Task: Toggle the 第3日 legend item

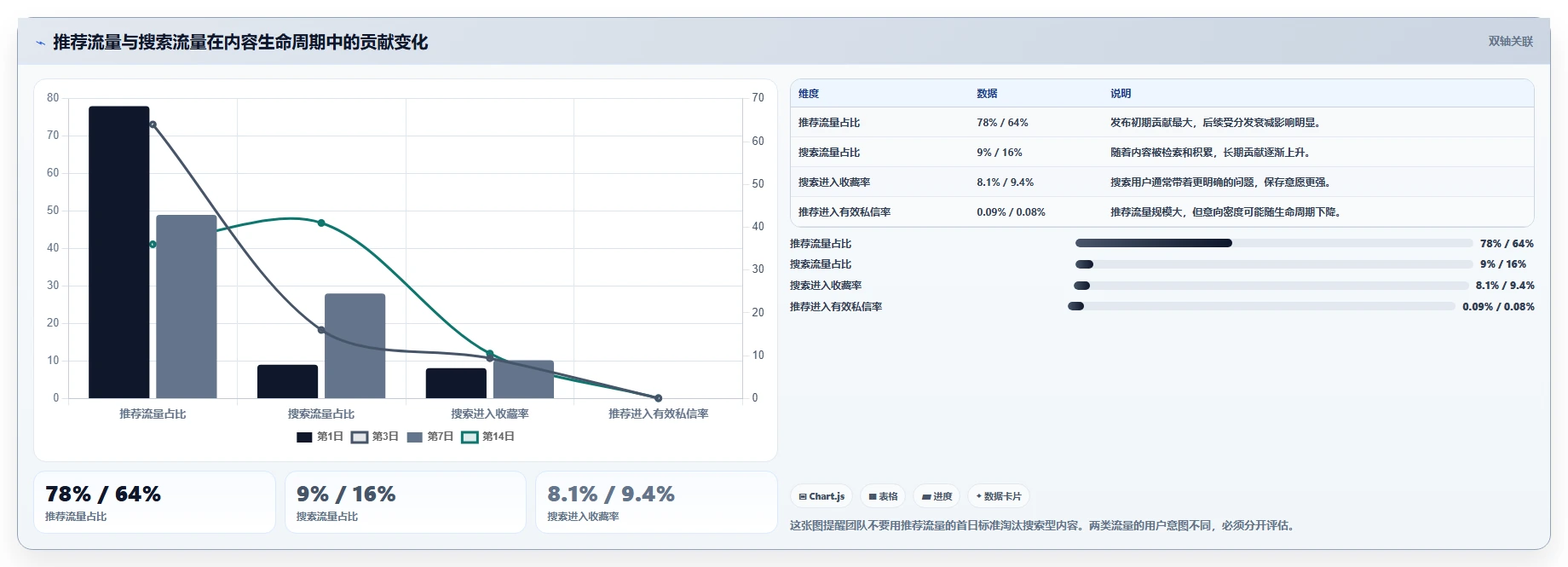Action: tap(375, 437)
